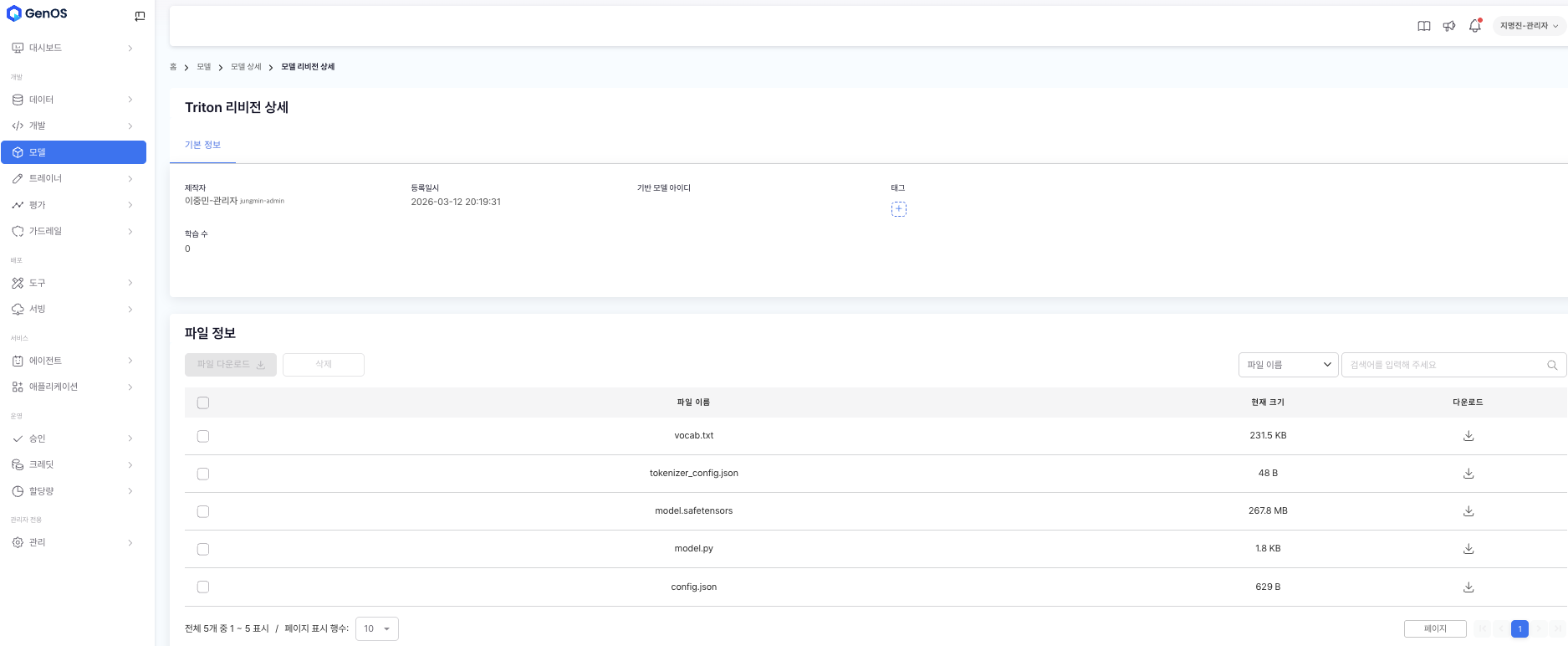Download model.py file
Screen dimensions: 1568x646
pyautogui.click(x=1468, y=549)
